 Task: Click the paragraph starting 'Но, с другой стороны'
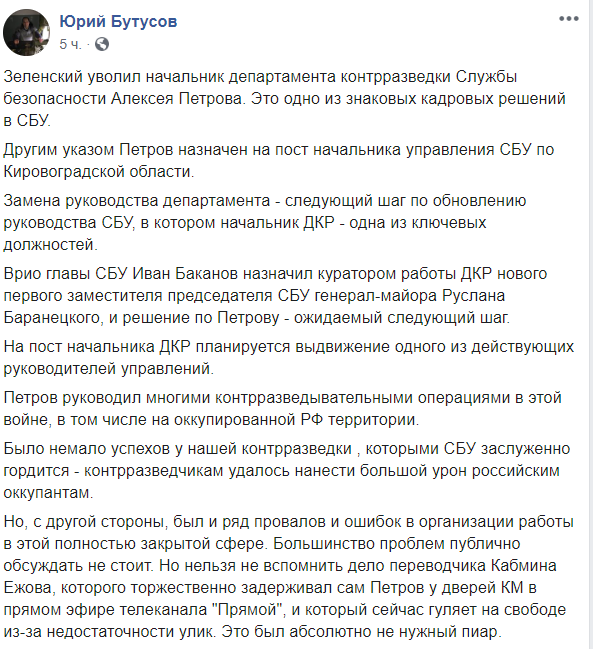(288, 577)
